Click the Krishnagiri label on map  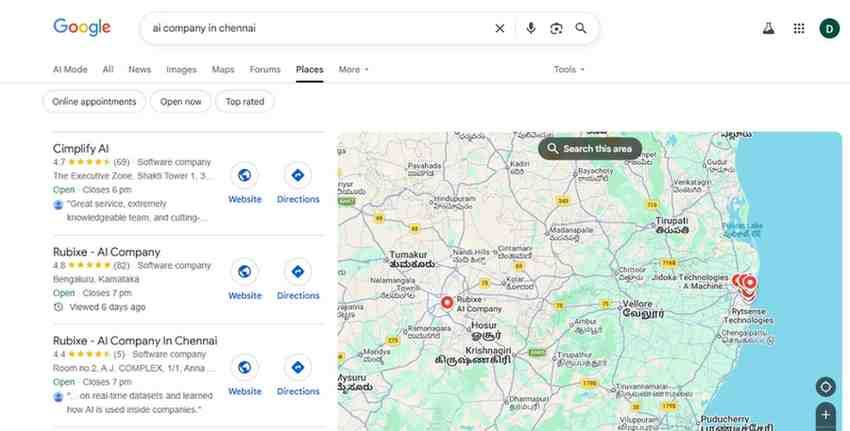coord(473,355)
